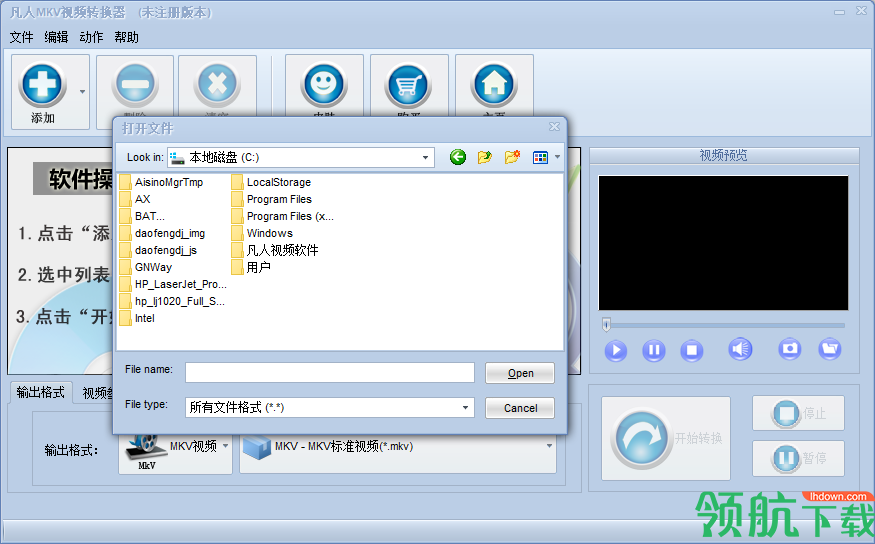Close the 打开文件 dialog

[554, 127]
